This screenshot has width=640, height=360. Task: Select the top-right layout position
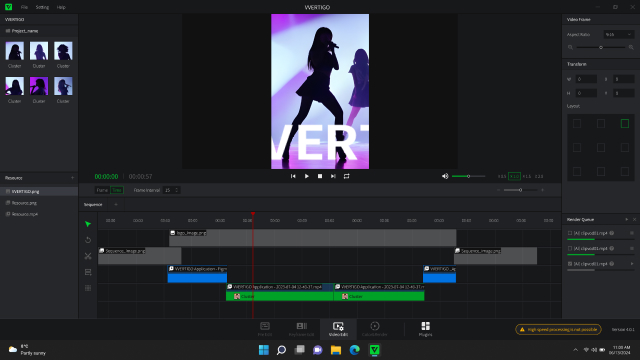(624, 123)
